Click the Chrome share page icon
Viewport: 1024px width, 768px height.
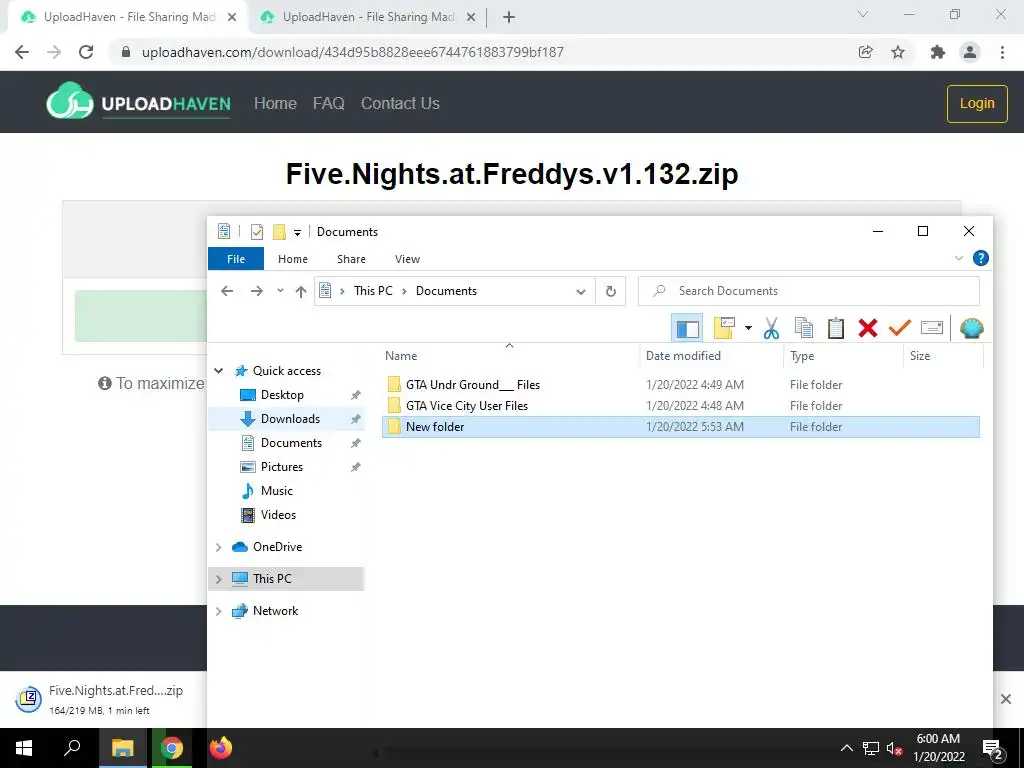click(x=865, y=52)
